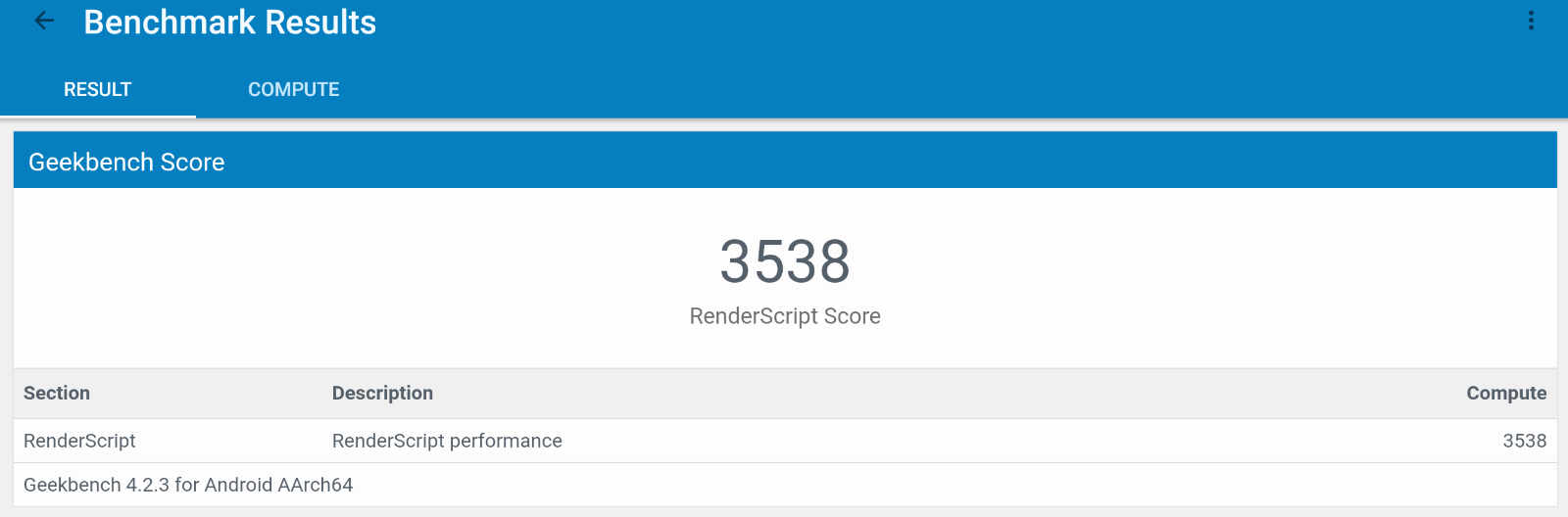Click the RenderScript performance description cell

[x=447, y=441]
